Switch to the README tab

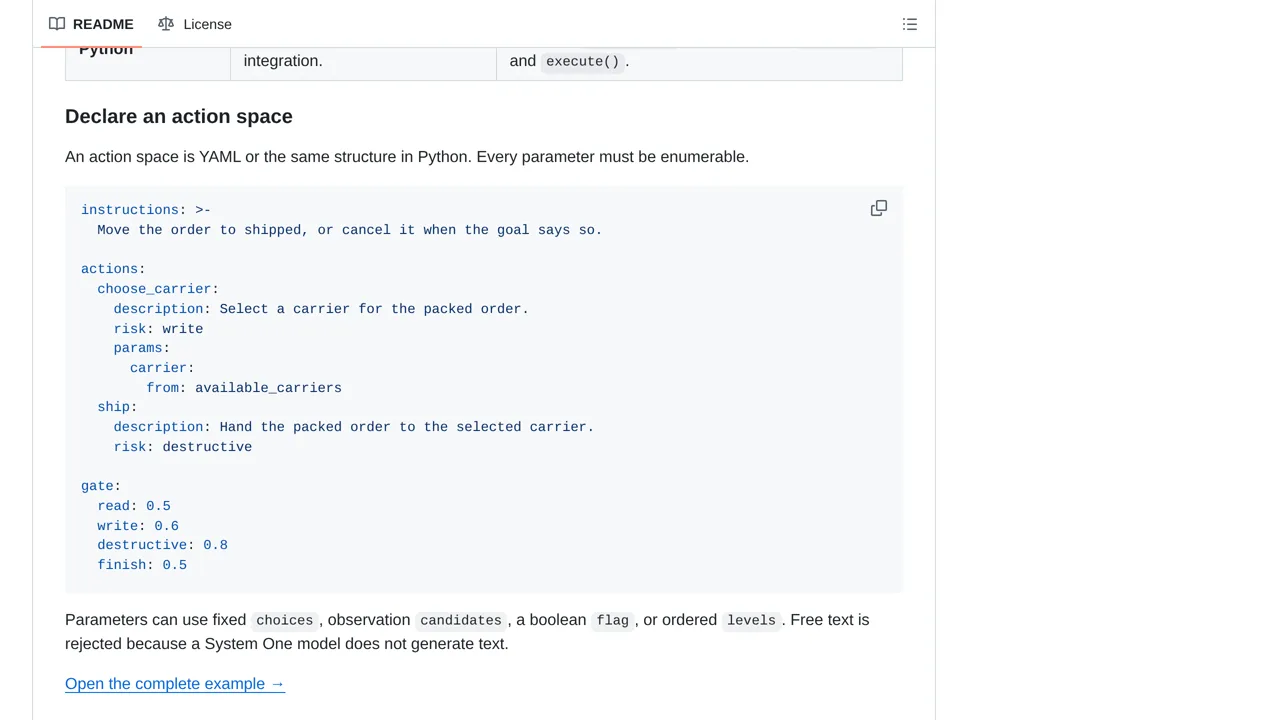click(x=91, y=24)
